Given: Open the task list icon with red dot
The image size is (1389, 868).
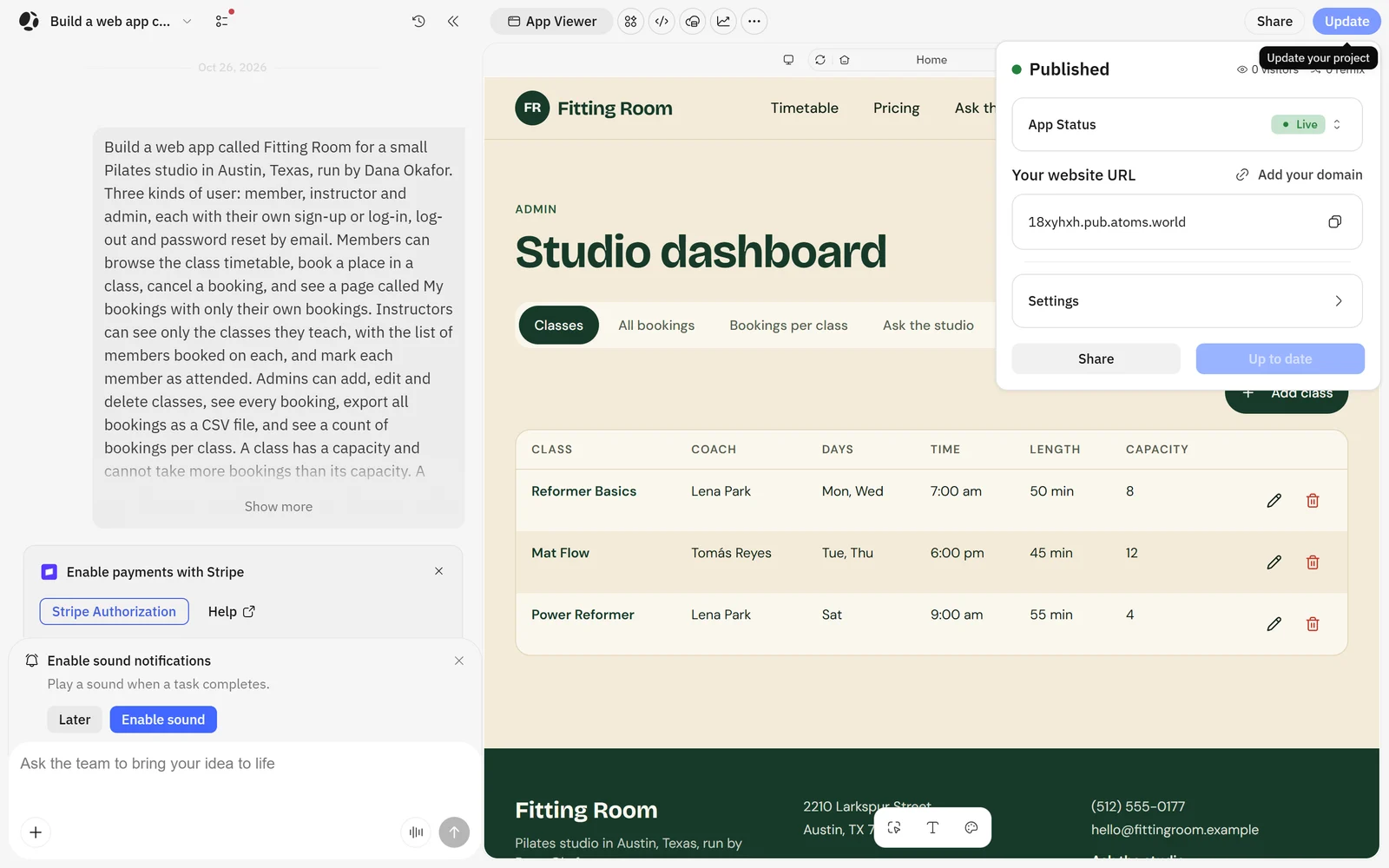Looking at the screenshot, I should click(223, 20).
